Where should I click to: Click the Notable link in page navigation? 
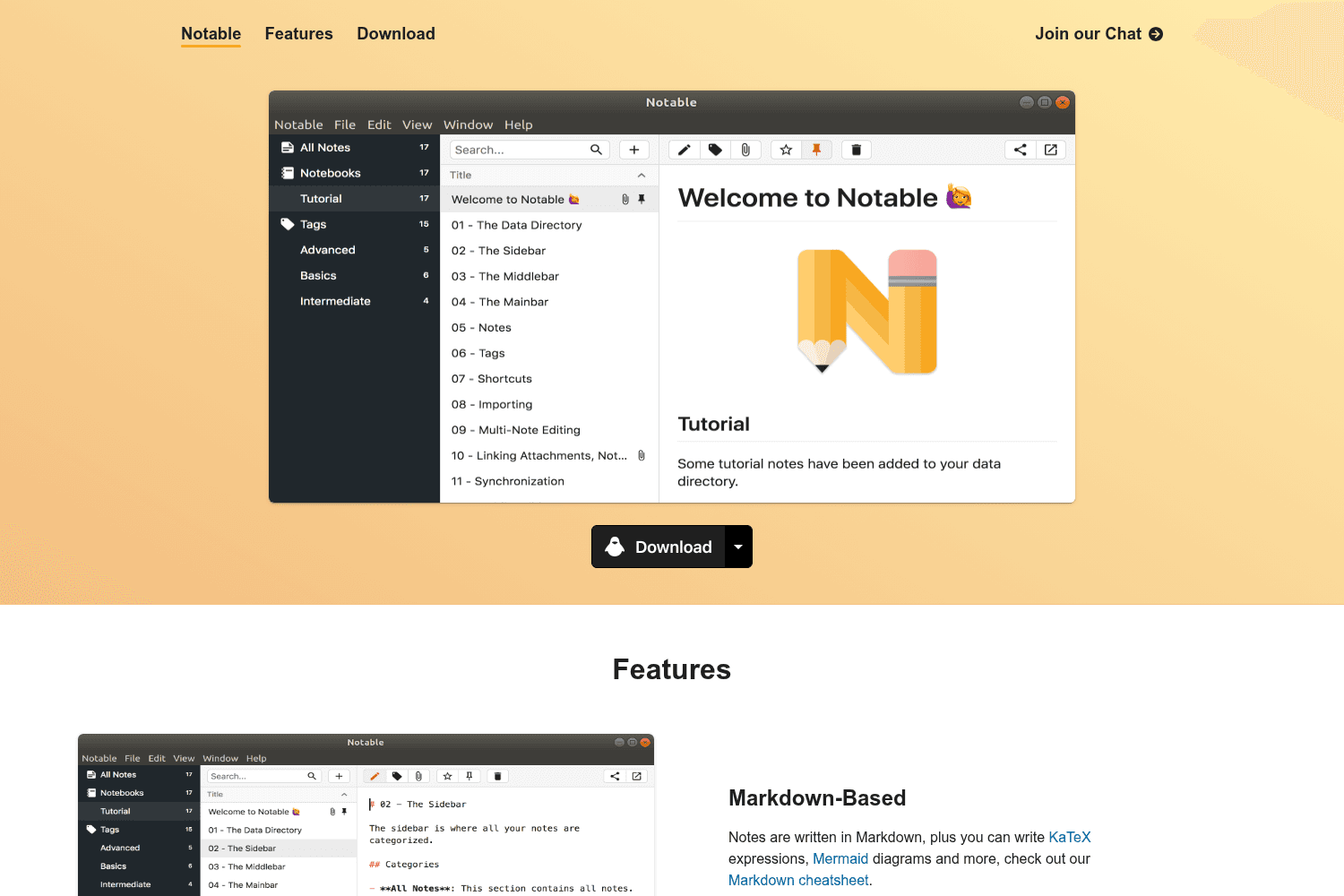tap(211, 34)
